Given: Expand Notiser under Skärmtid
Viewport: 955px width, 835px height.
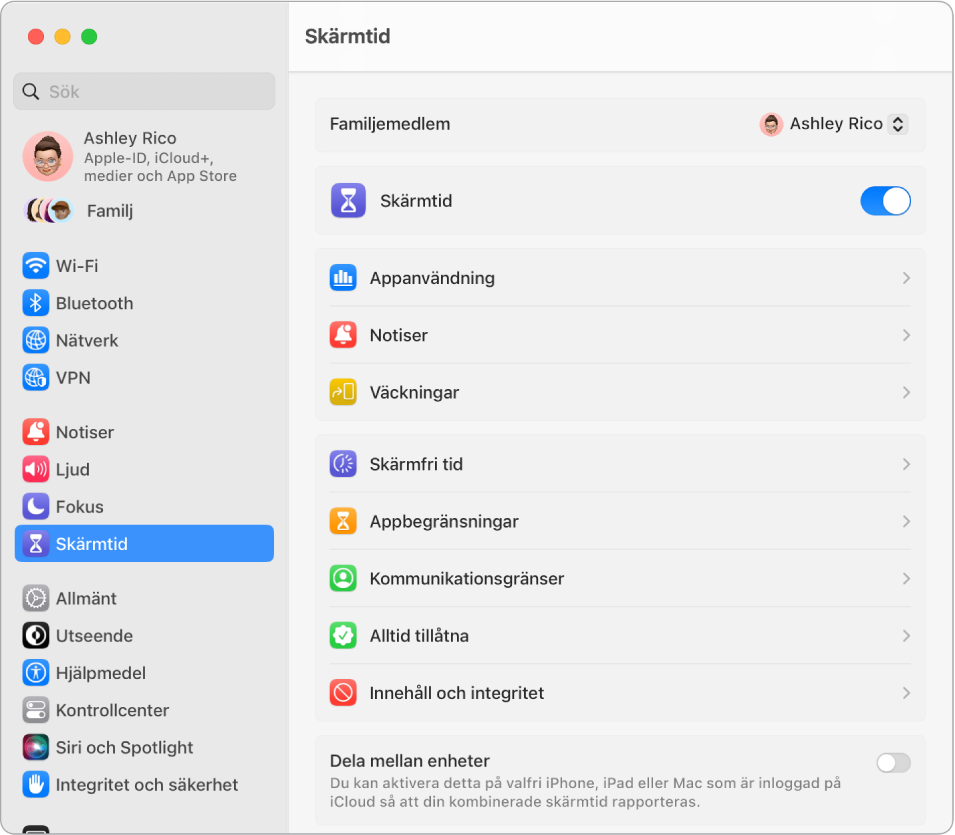Looking at the screenshot, I should coord(905,335).
